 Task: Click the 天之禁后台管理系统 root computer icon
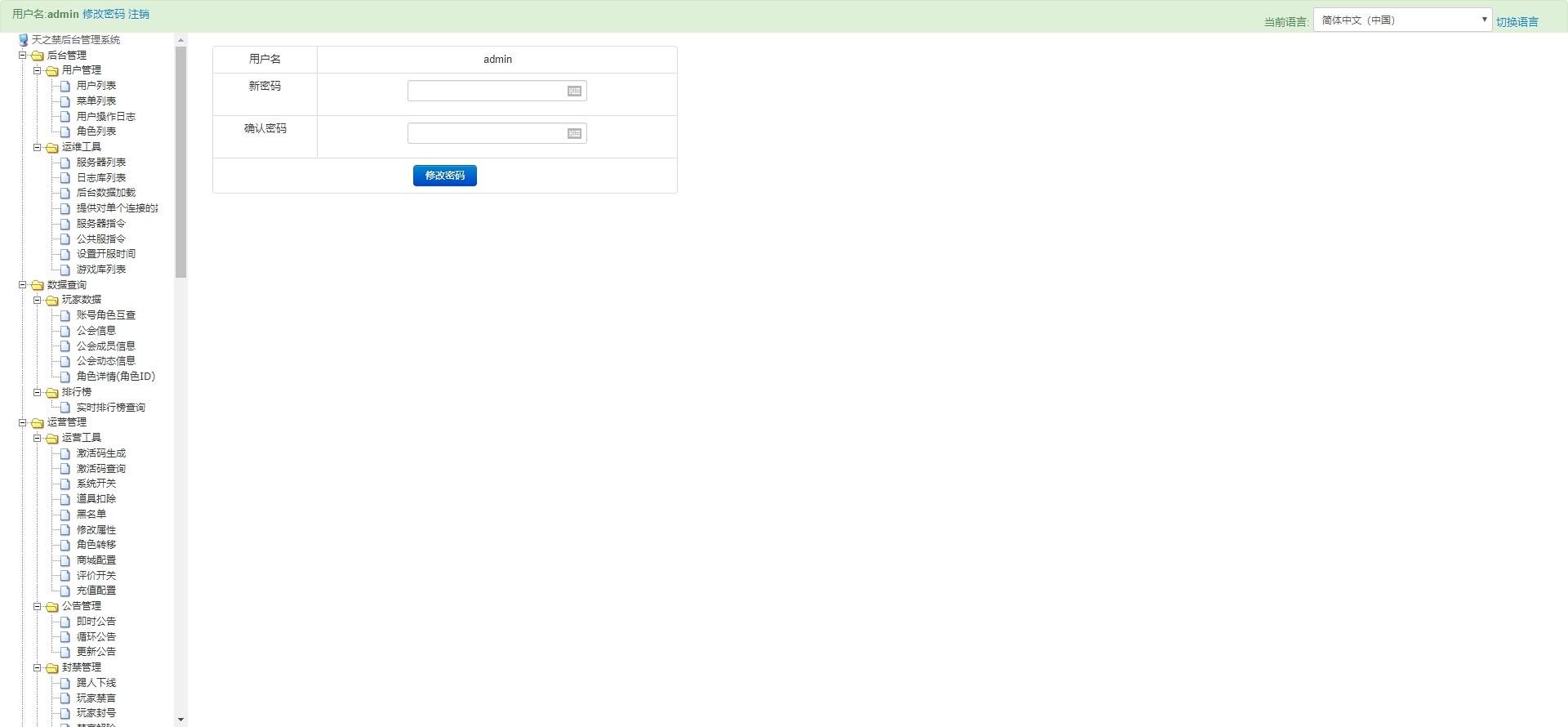click(24, 39)
